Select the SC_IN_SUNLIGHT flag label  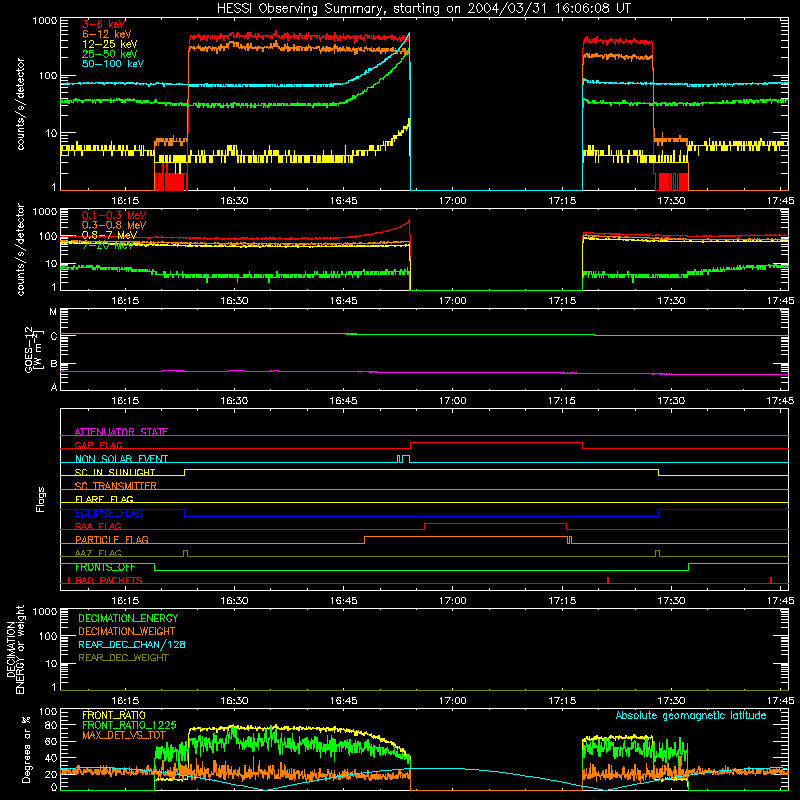(x=115, y=472)
